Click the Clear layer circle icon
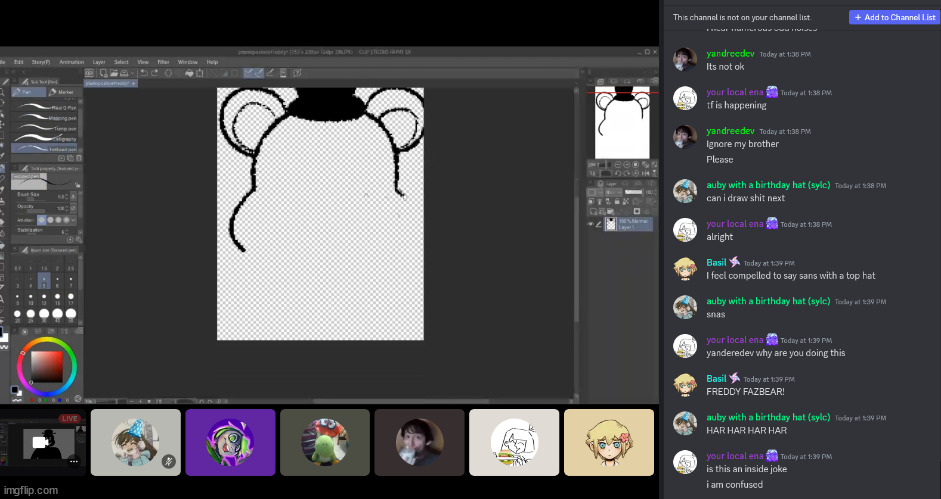The image size is (941, 499). (x=169, y=73)
